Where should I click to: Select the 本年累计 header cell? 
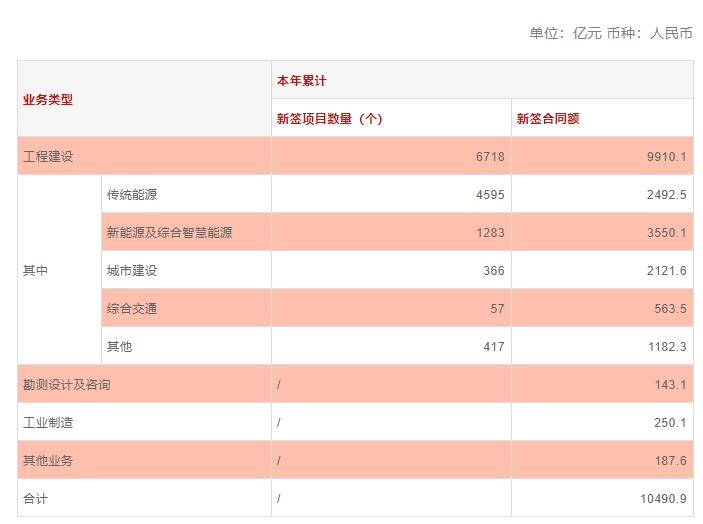pyautogui.click(x=301, y=80)
